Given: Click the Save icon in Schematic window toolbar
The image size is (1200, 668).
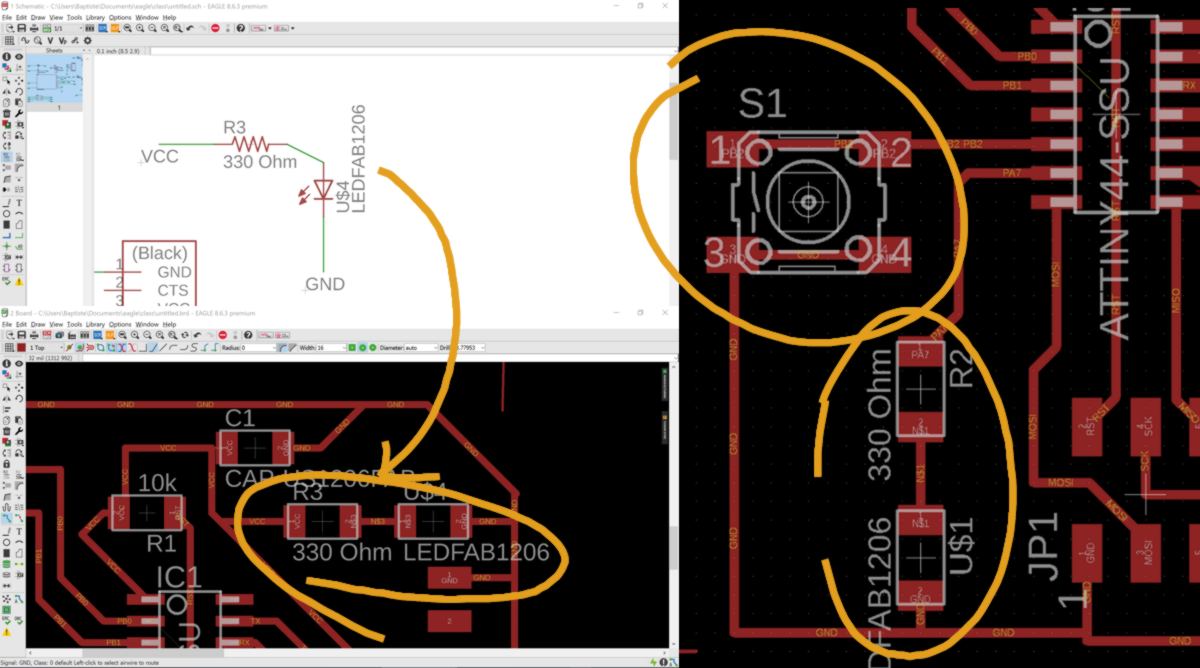Looking at the screenshot, I should coord(22,28).
